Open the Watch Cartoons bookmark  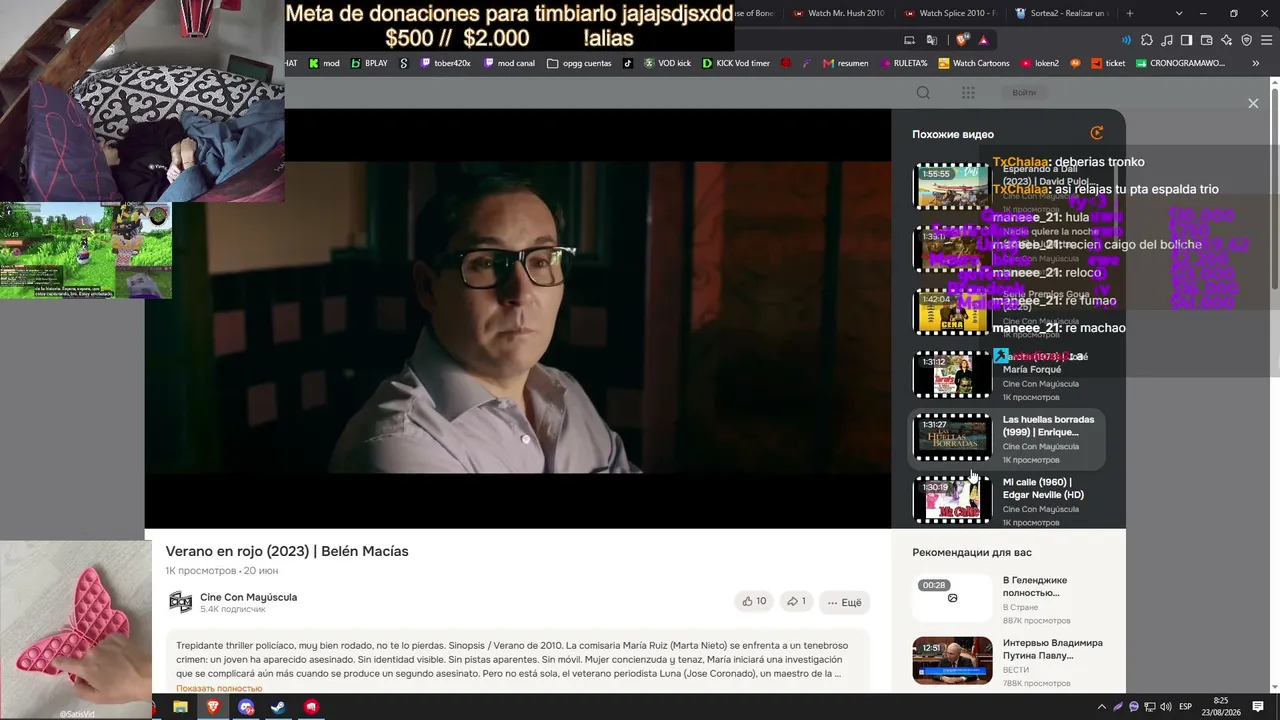pos(973,63)
